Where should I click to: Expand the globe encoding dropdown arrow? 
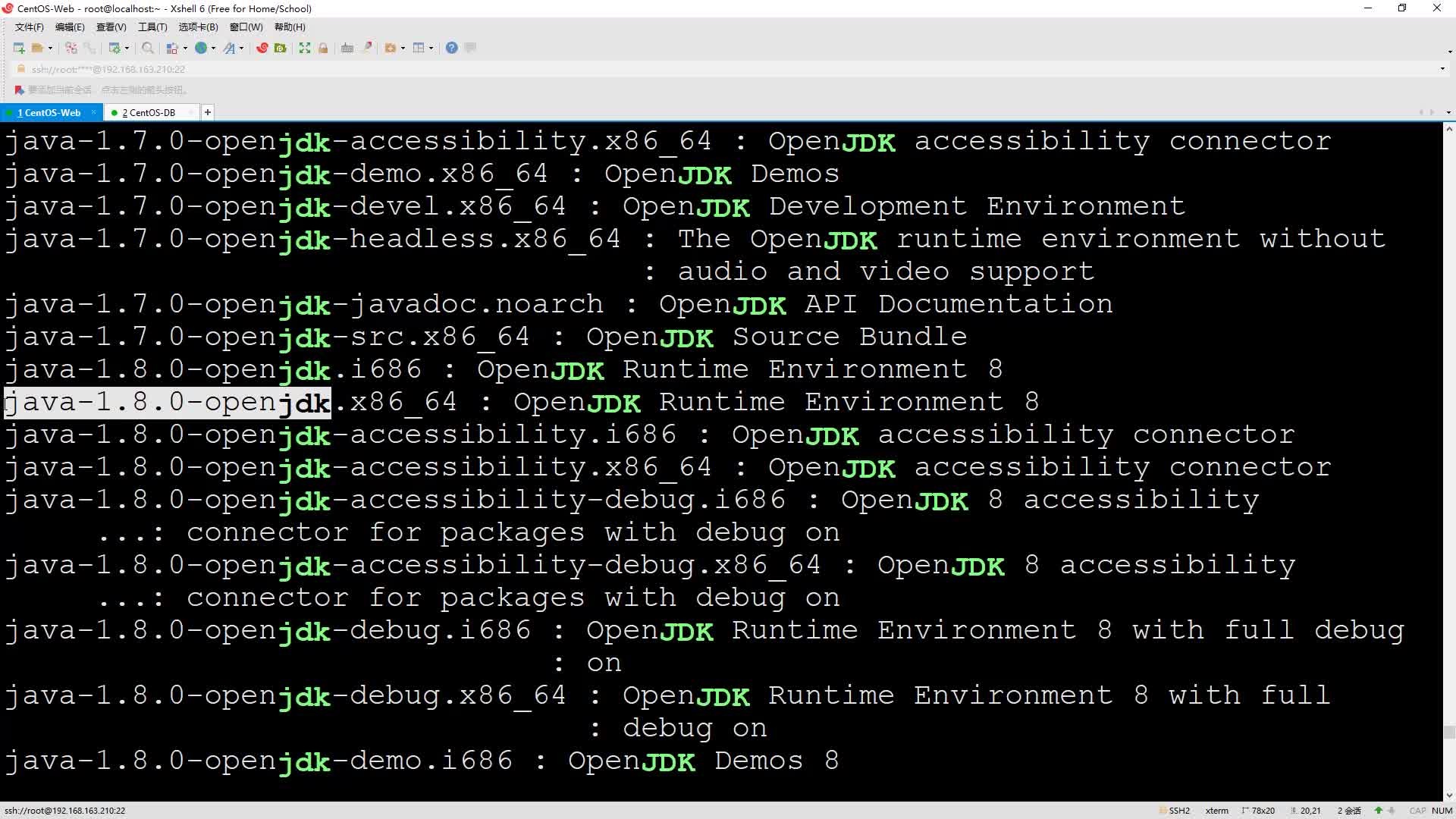click(214, 48)
